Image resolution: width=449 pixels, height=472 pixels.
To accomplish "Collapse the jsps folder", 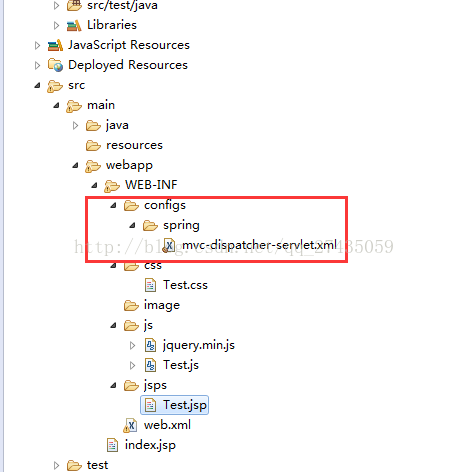I will pyautogui.click(x=113, y=386).
